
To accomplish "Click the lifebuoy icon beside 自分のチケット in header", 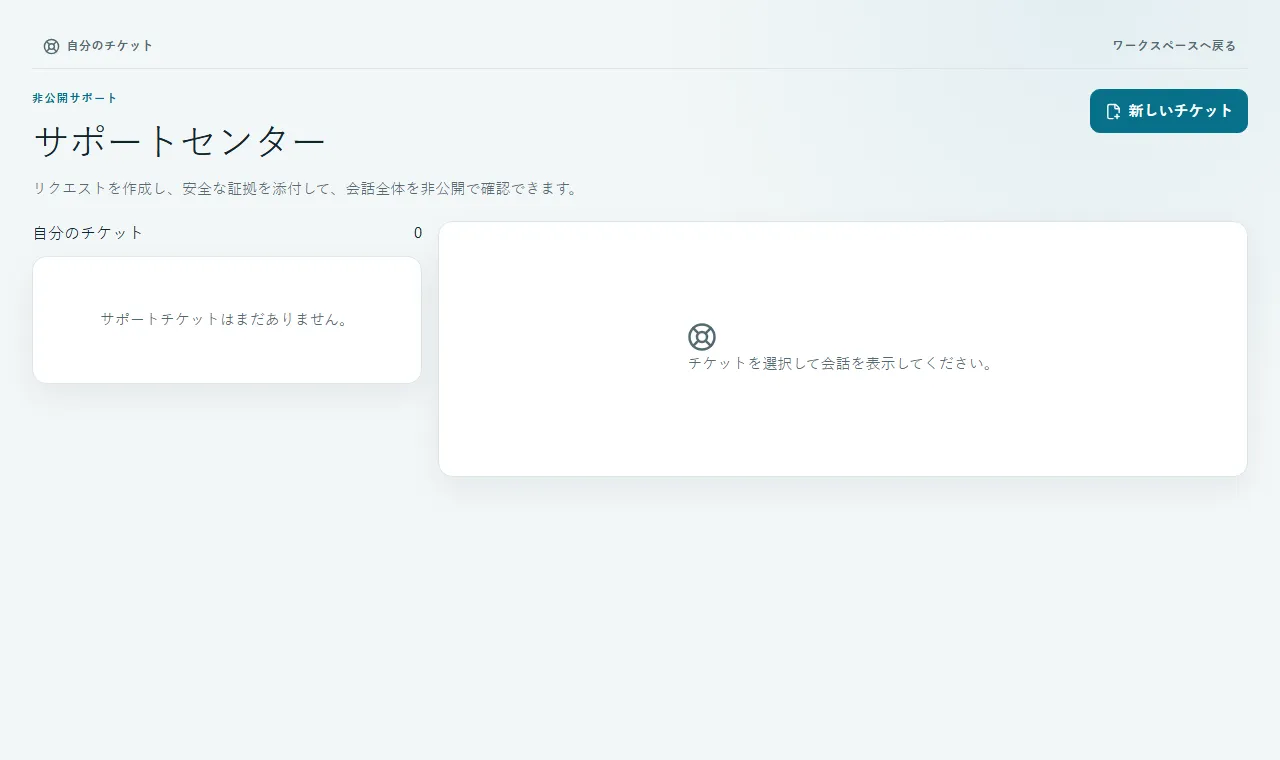I will point(51,46).
